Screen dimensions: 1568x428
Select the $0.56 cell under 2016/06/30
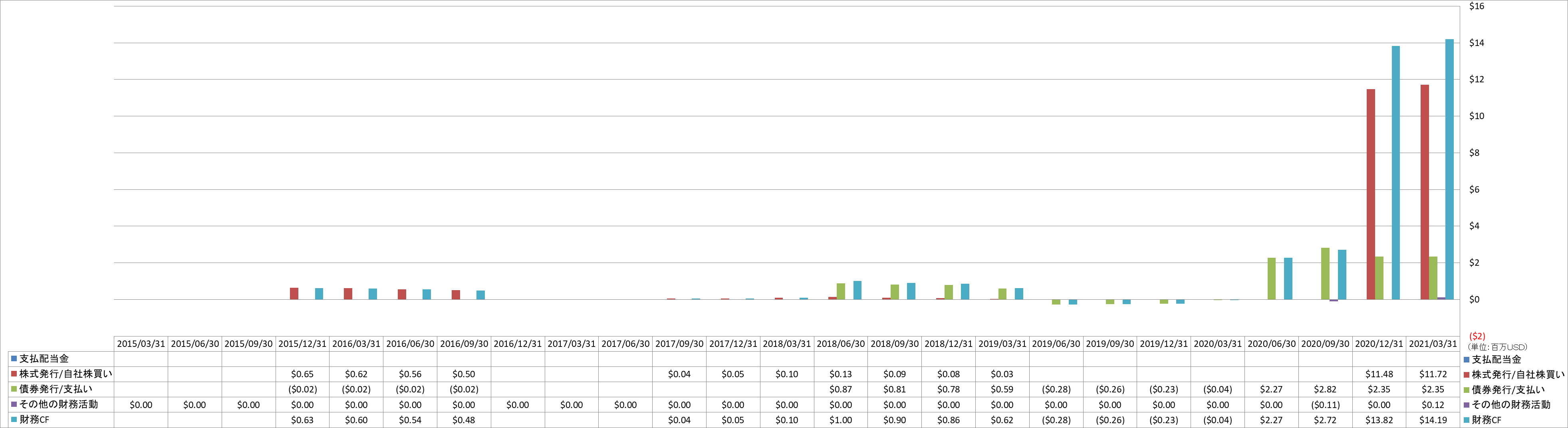click(x=410, y=374)
